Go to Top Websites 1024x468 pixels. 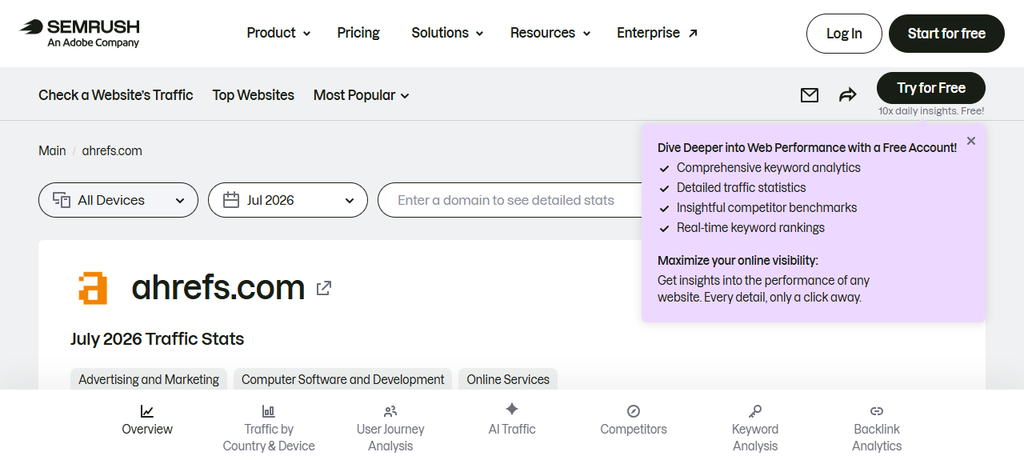[x=253, y=95]
